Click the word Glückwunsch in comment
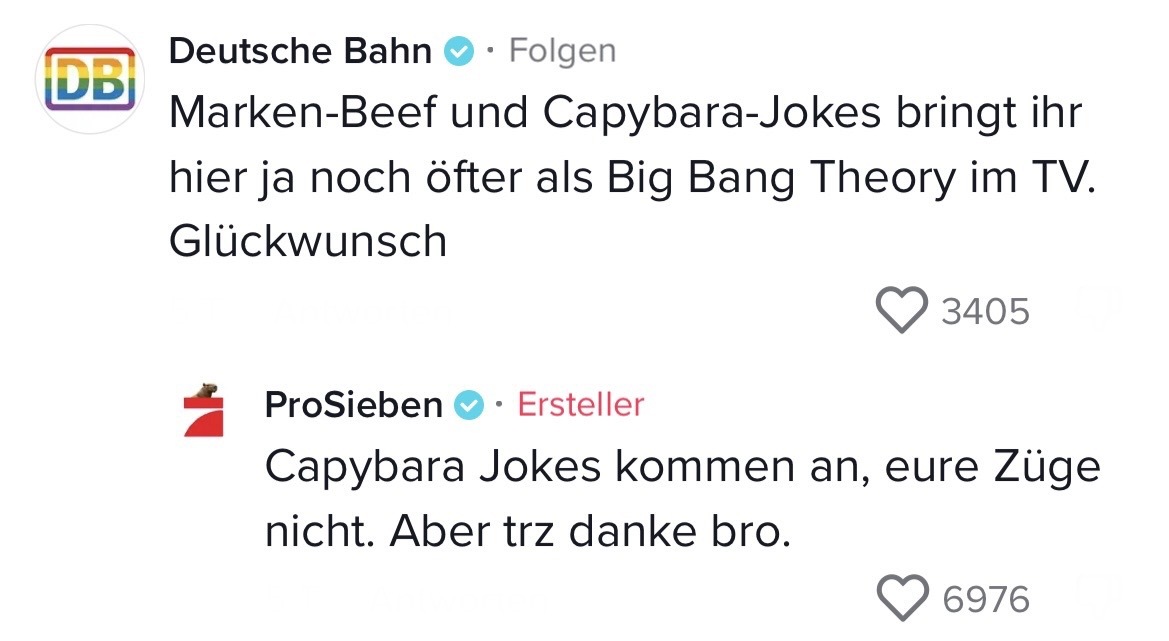Screen dimensions: 1169x641 click(x=308, y=241)
